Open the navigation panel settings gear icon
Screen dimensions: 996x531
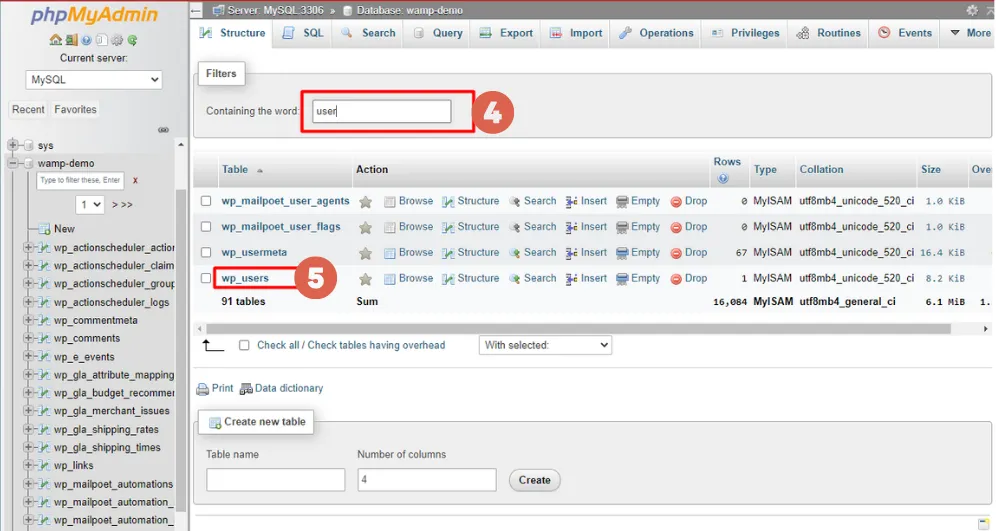coord(117,40)
